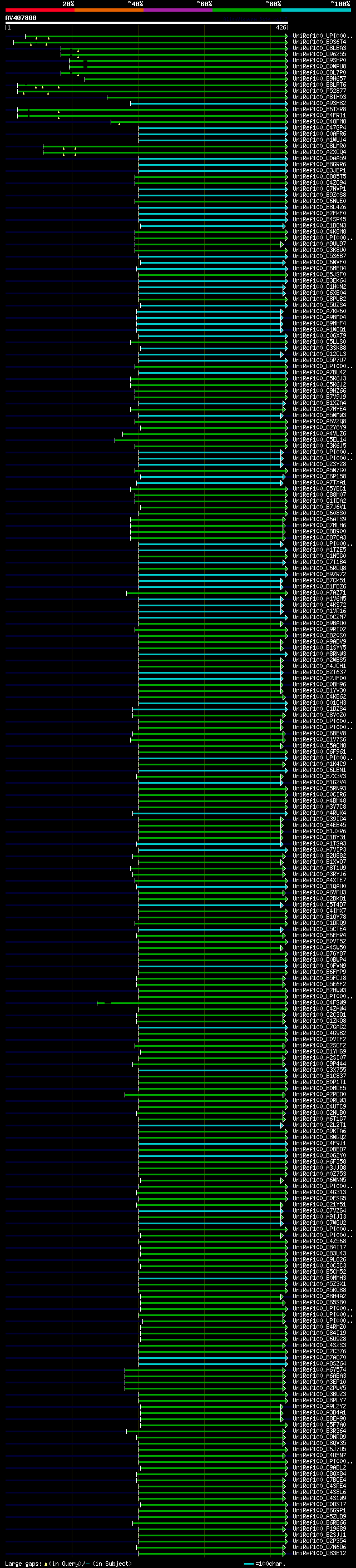The height and width of the screenshot is (1568, 356).
Task: Select hit label UniRef100_A7KK60
Action: point(319,311)
